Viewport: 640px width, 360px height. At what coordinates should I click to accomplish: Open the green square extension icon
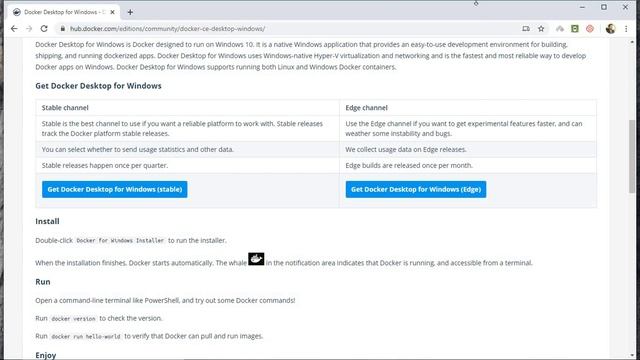[575, 29]
